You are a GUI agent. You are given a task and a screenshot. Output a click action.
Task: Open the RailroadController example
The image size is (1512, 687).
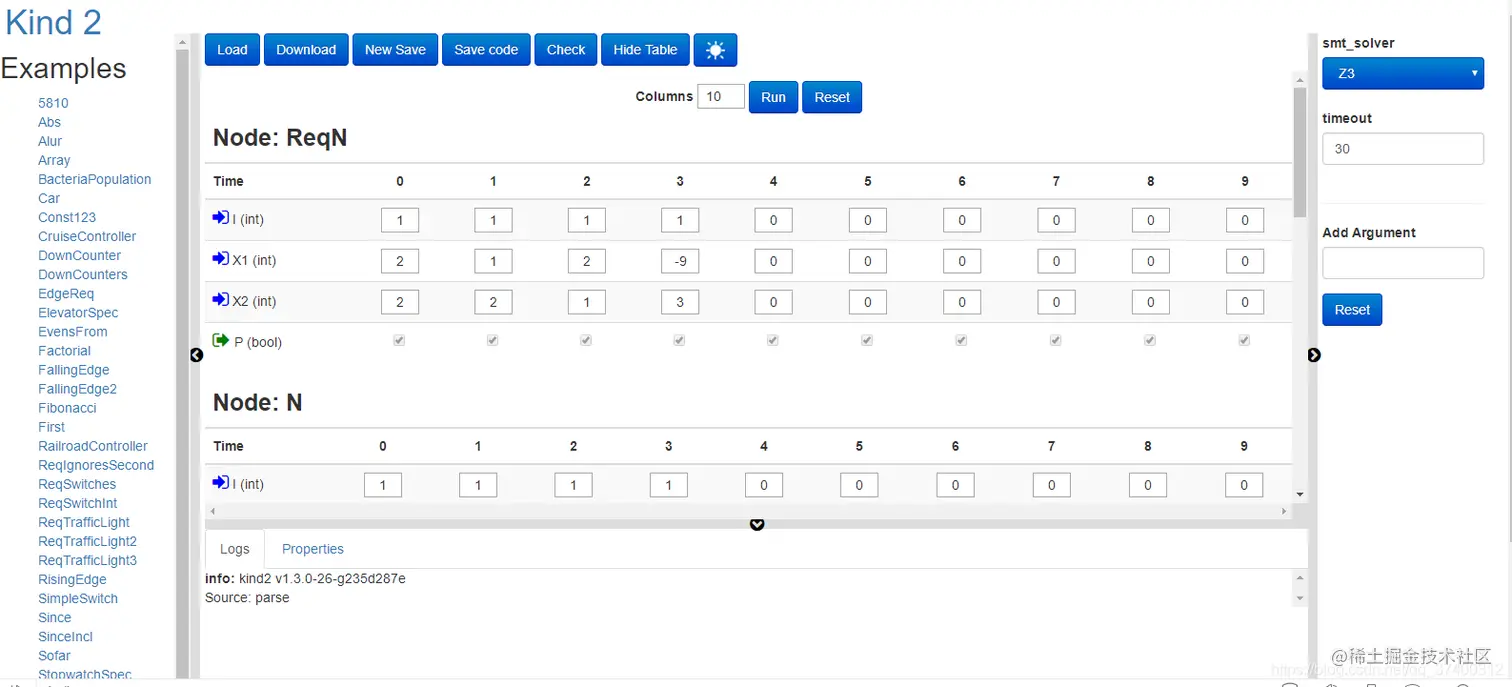93,446
